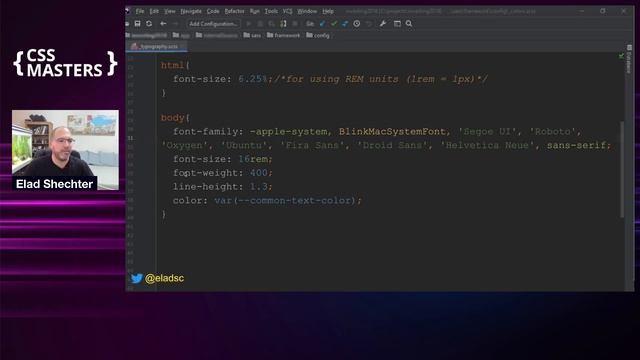640x360 pixels.
Task: Open Settings with the wrench icon
Action: tap(383, 24)
